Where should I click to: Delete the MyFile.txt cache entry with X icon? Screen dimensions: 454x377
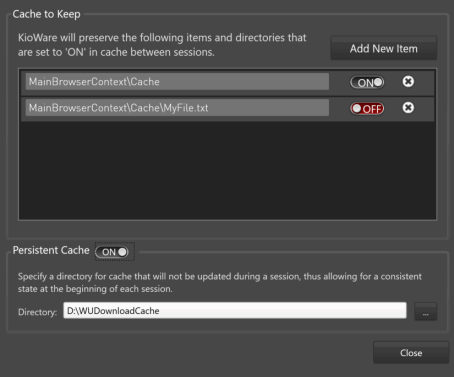408,108
